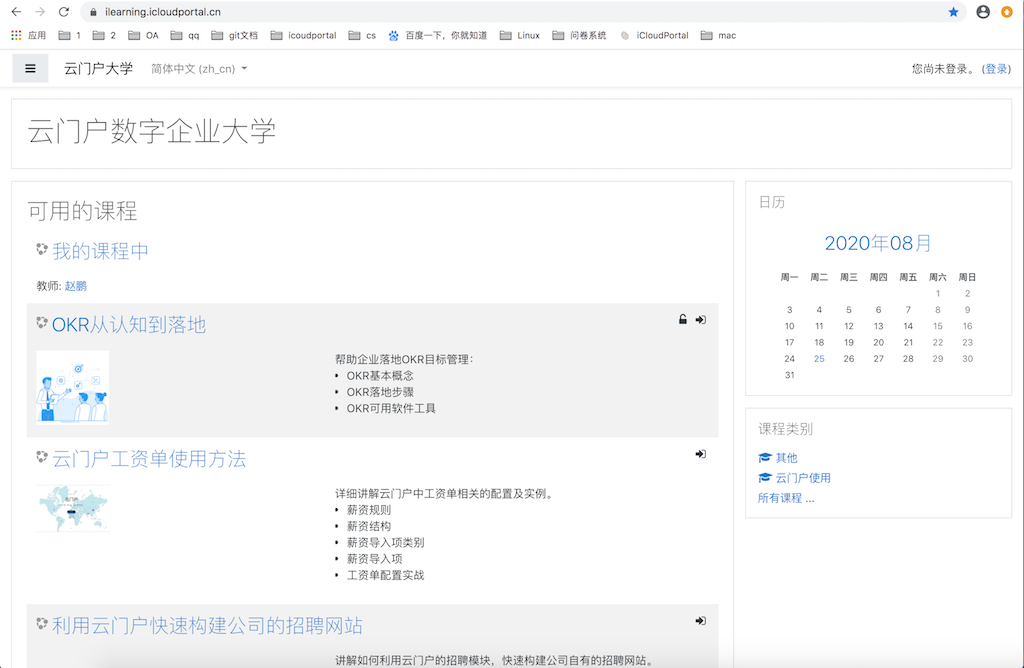This screenshot has height=668, width=1024.
Task: View 所有课程 link
Action: point(780,498)
